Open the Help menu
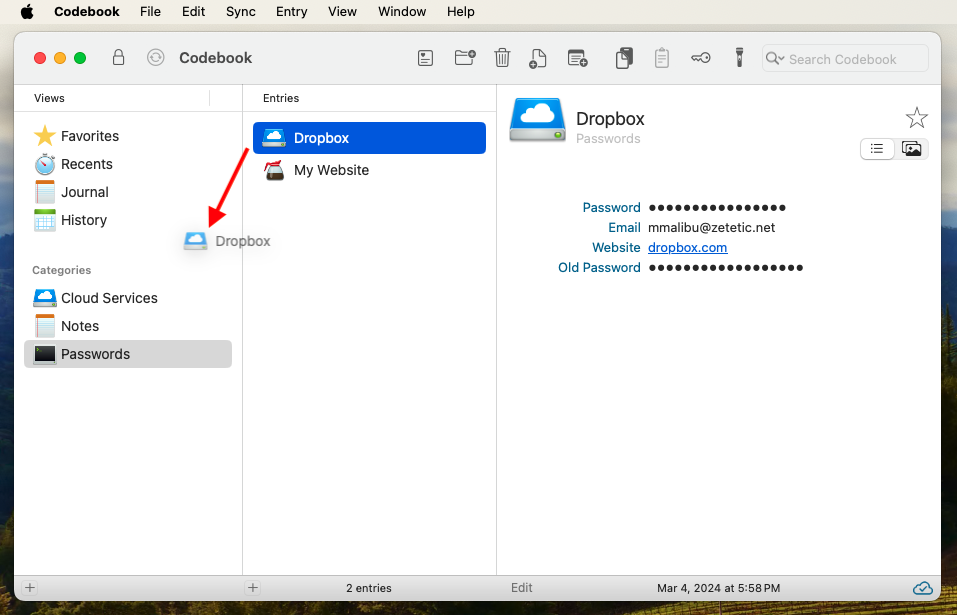The width and height of the screenshot is (957, 615). 461,12
